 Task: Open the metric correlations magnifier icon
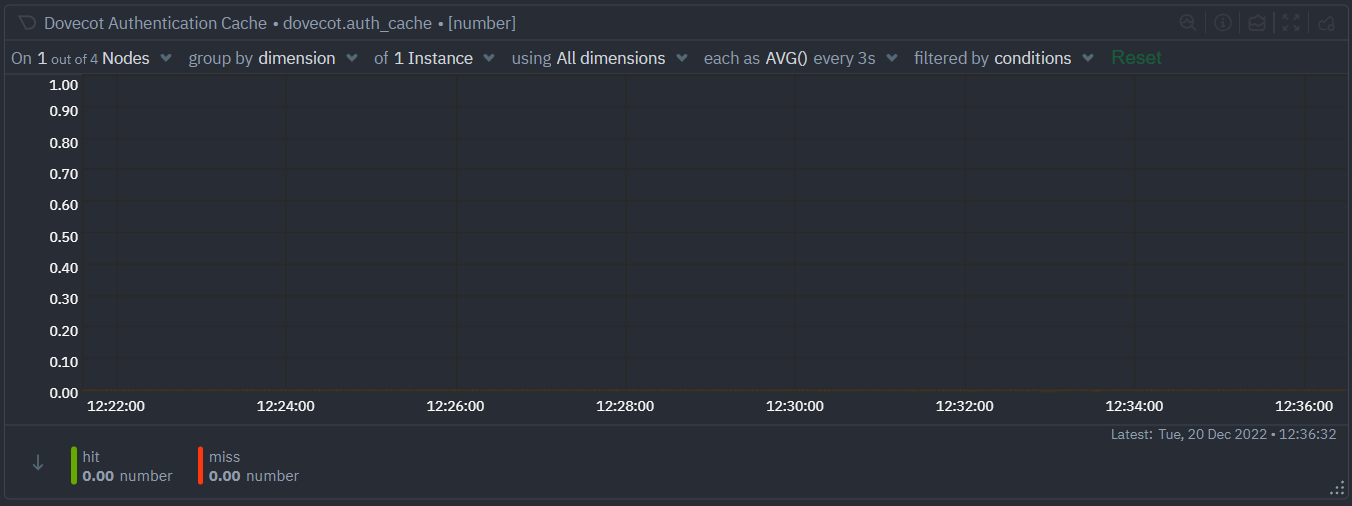1188,23
